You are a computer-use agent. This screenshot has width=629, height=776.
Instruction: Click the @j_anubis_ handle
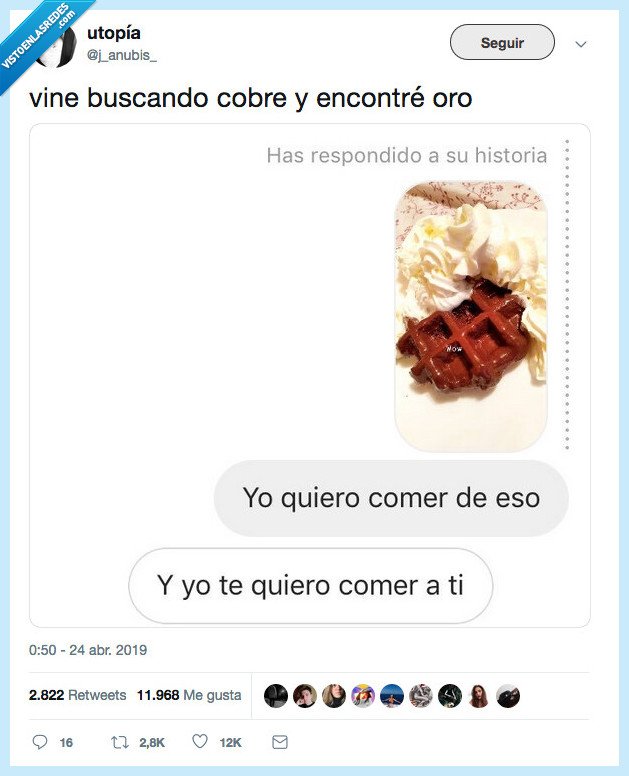pyautogui.click(x=122, y=55)
